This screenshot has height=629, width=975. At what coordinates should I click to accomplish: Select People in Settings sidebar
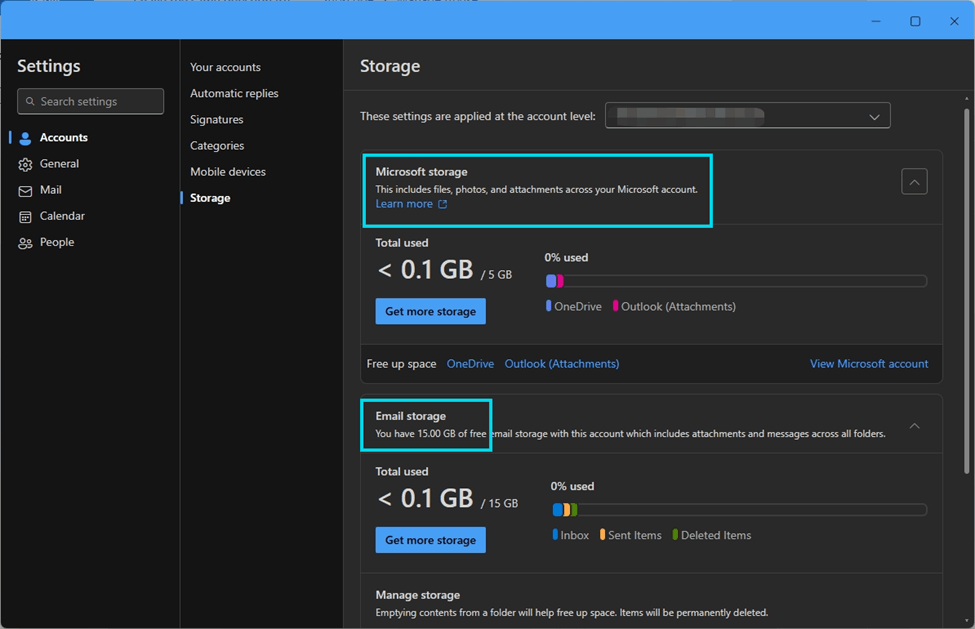click(x=57, y=242)
